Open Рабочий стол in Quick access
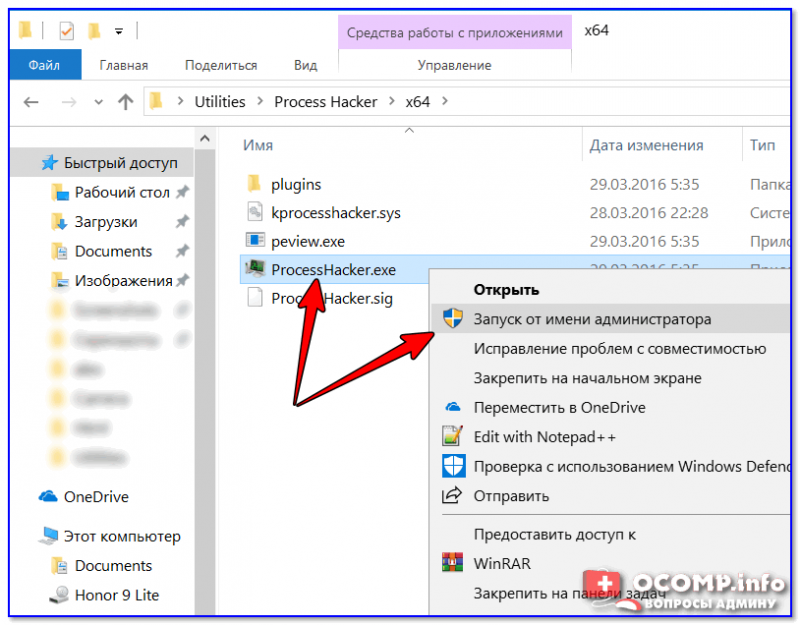 click(x=122, y=192)
